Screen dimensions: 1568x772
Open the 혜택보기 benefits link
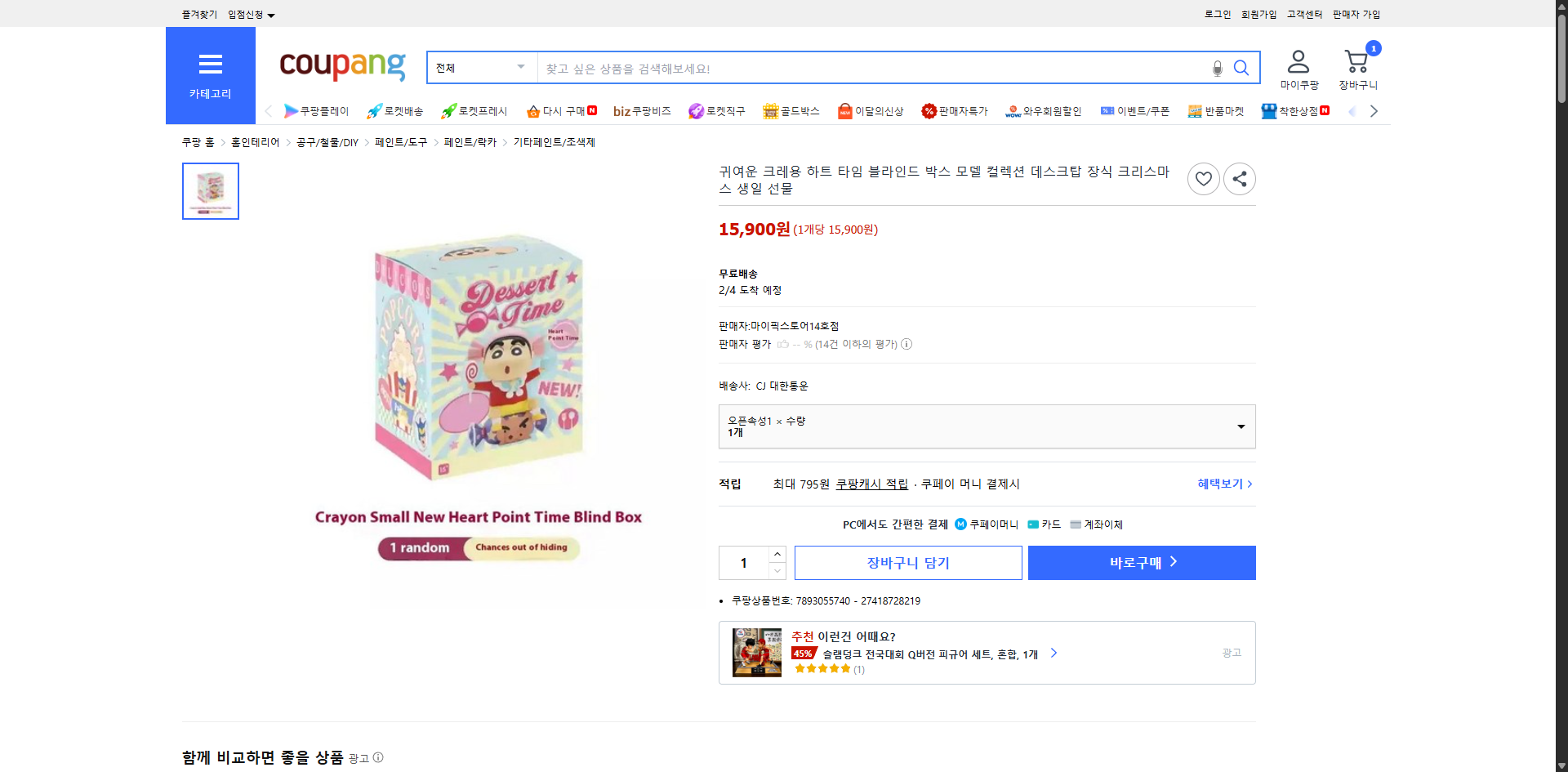coord(1225,484)
